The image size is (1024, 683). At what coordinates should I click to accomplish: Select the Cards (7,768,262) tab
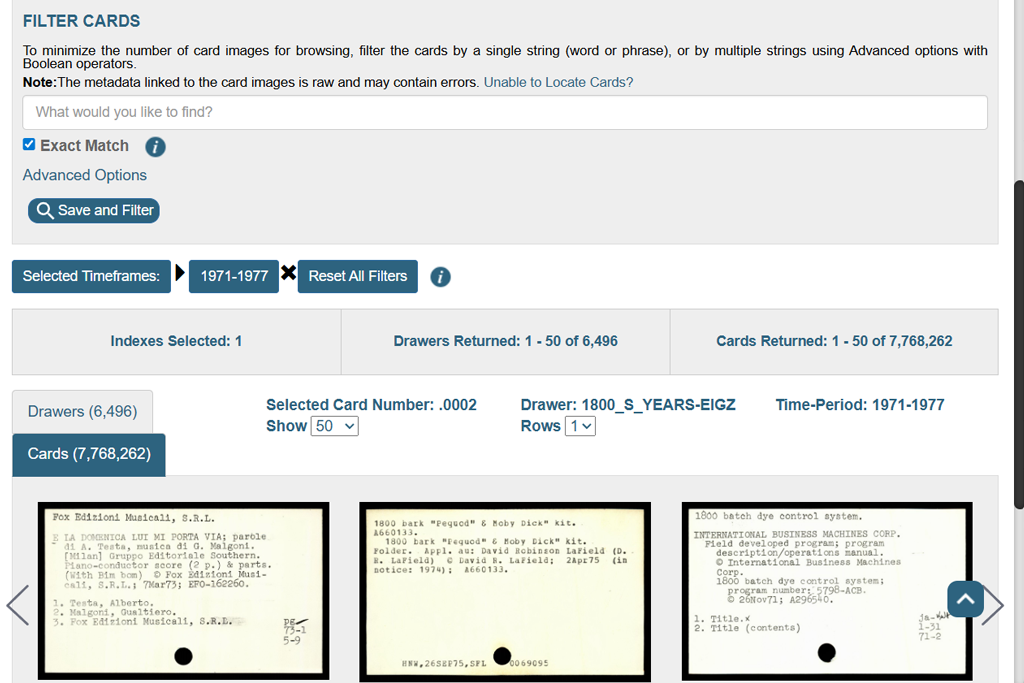(x=89, y=454)
